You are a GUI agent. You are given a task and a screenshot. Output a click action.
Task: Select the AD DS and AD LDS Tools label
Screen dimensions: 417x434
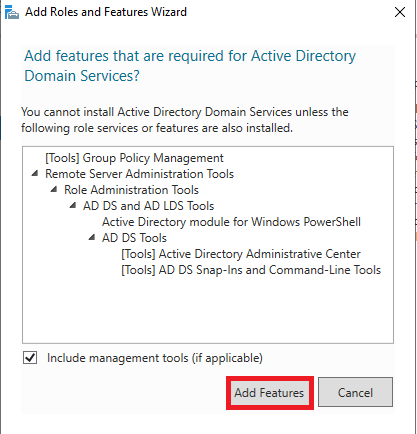(148, 206)
